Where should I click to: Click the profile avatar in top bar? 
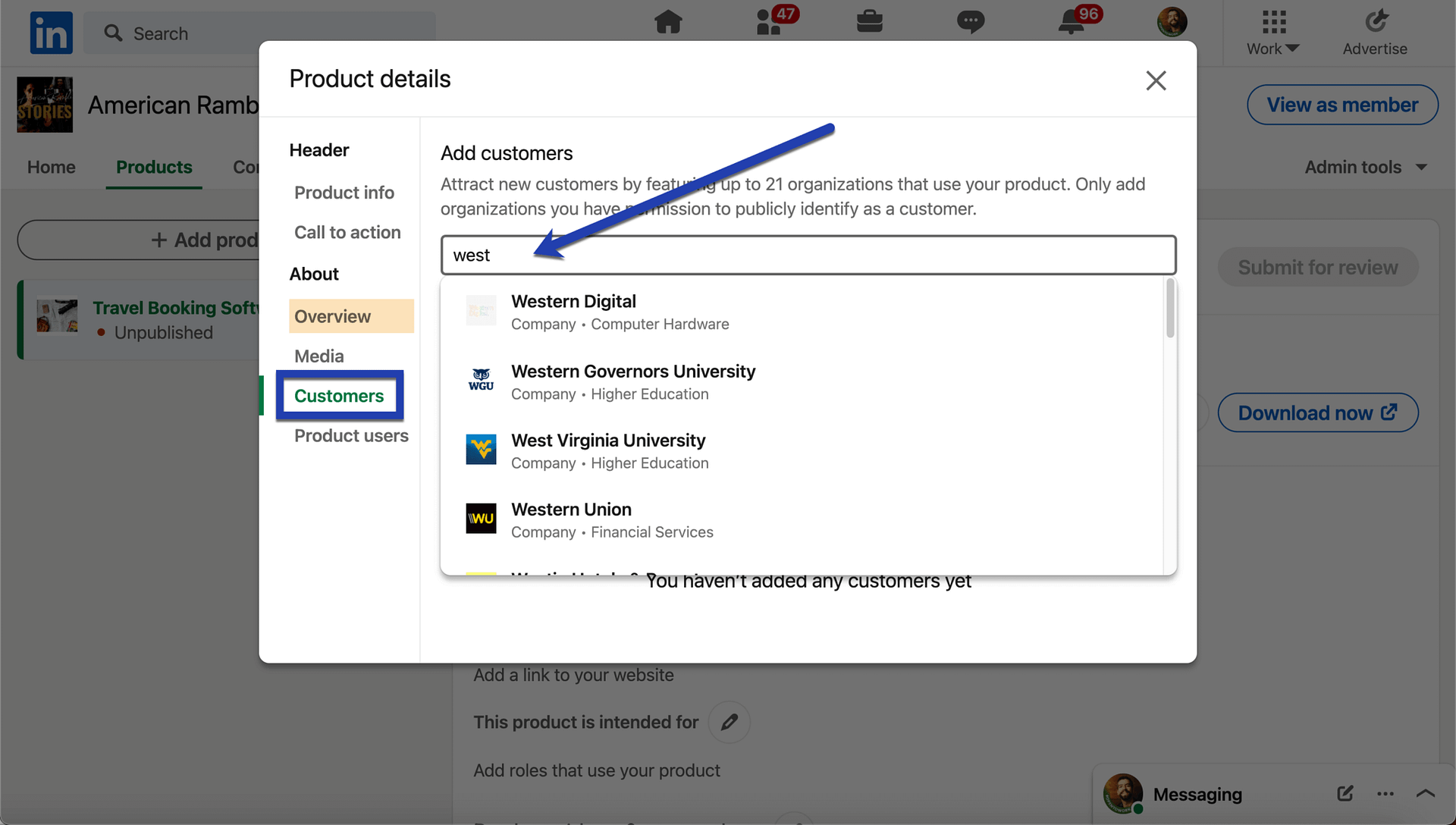(1172, 22)
